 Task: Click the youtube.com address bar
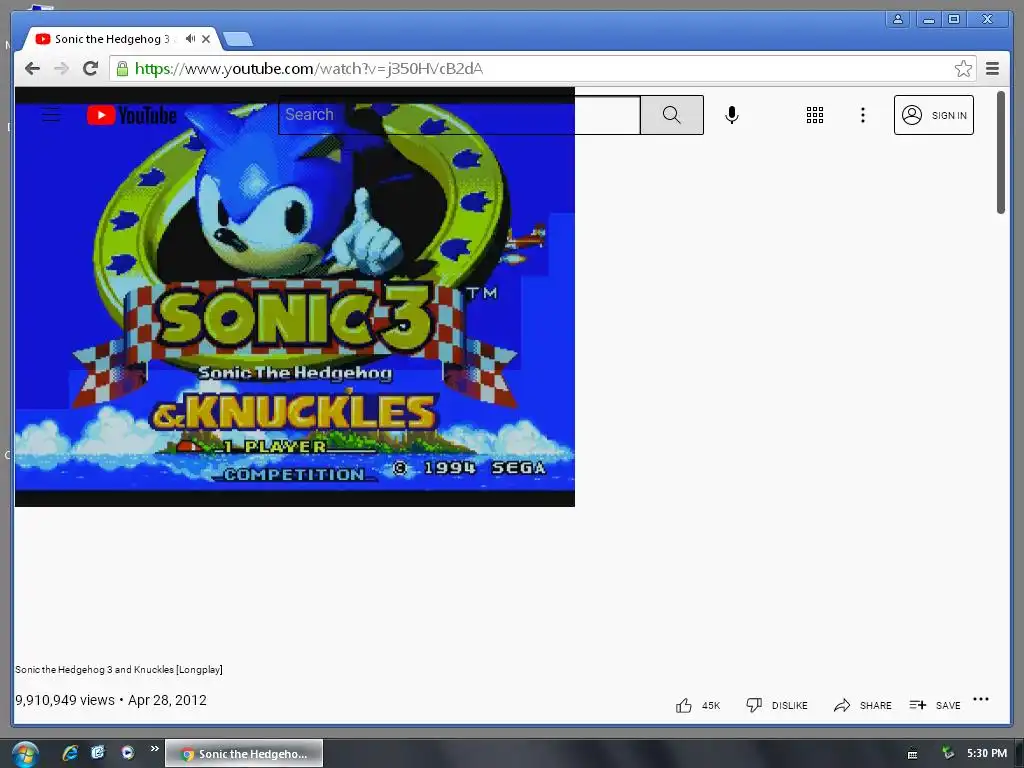point(542,69)
